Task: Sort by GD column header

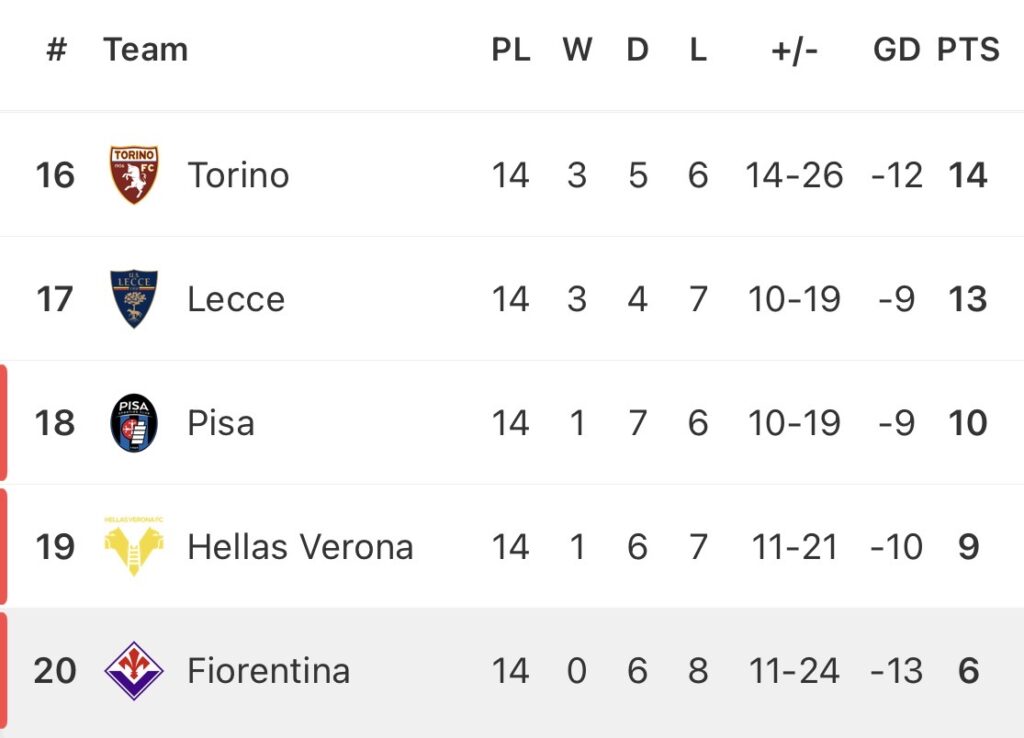Action: [896, 50]
